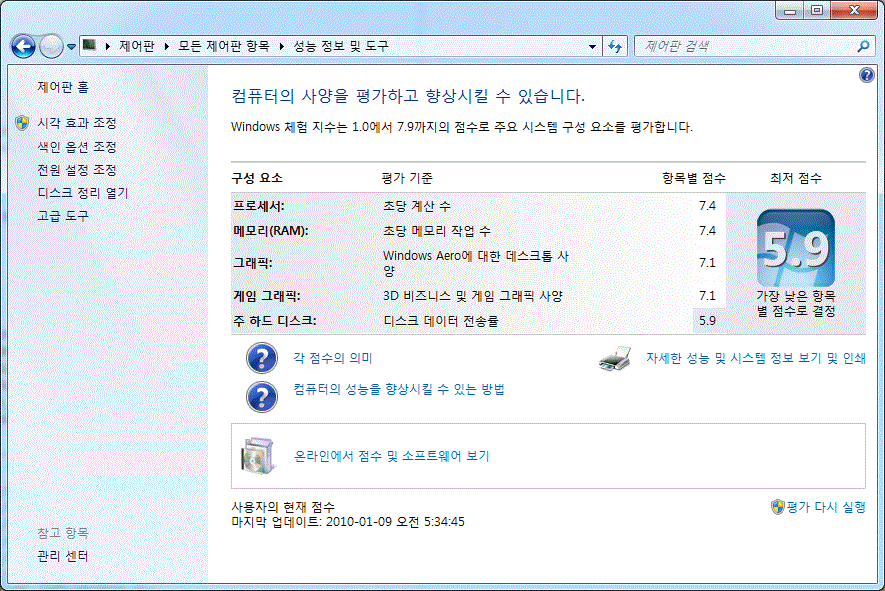This screenshot has height=591, width=885.
Task: Click the 5.9 base score badge
Action: pos(795,248)
